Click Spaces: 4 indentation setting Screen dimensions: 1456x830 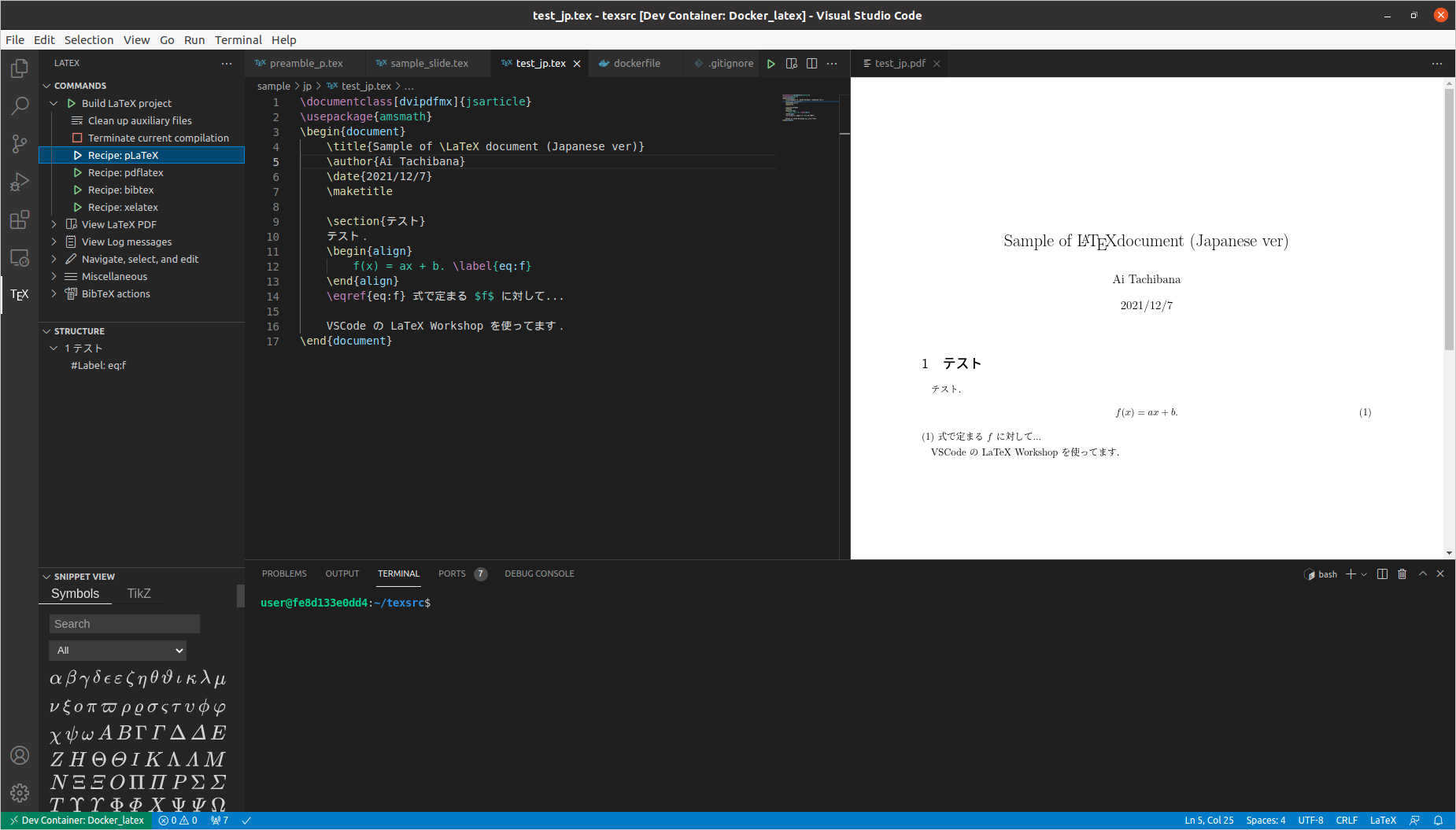(1266, 821)
